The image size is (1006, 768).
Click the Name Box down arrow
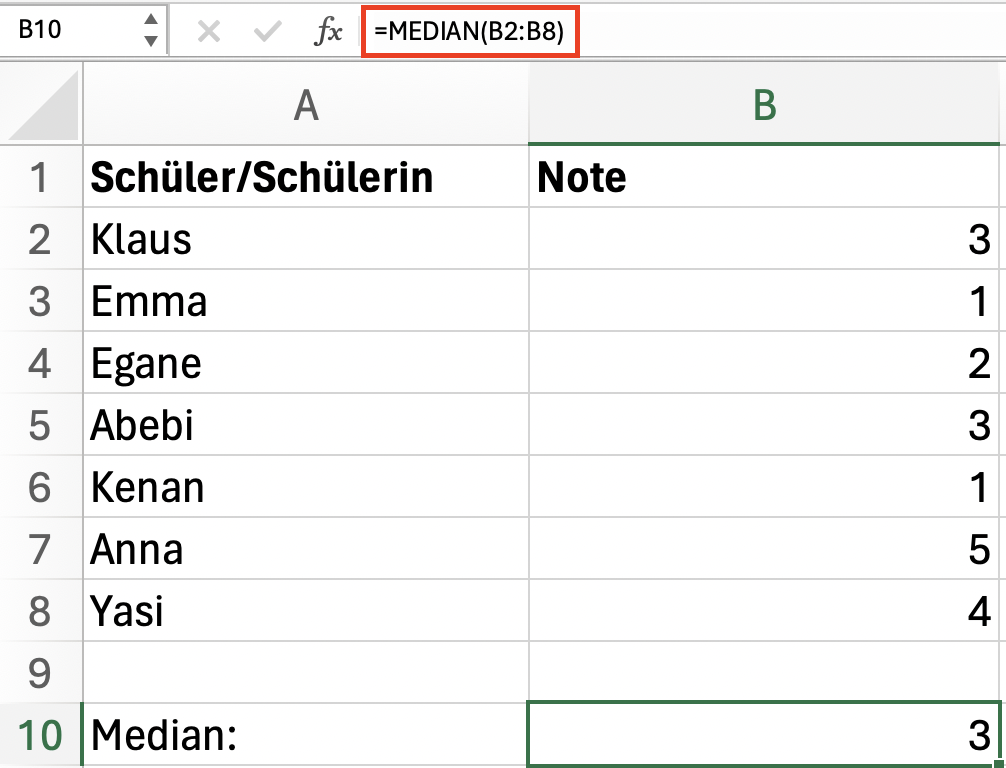pos(151,41)
